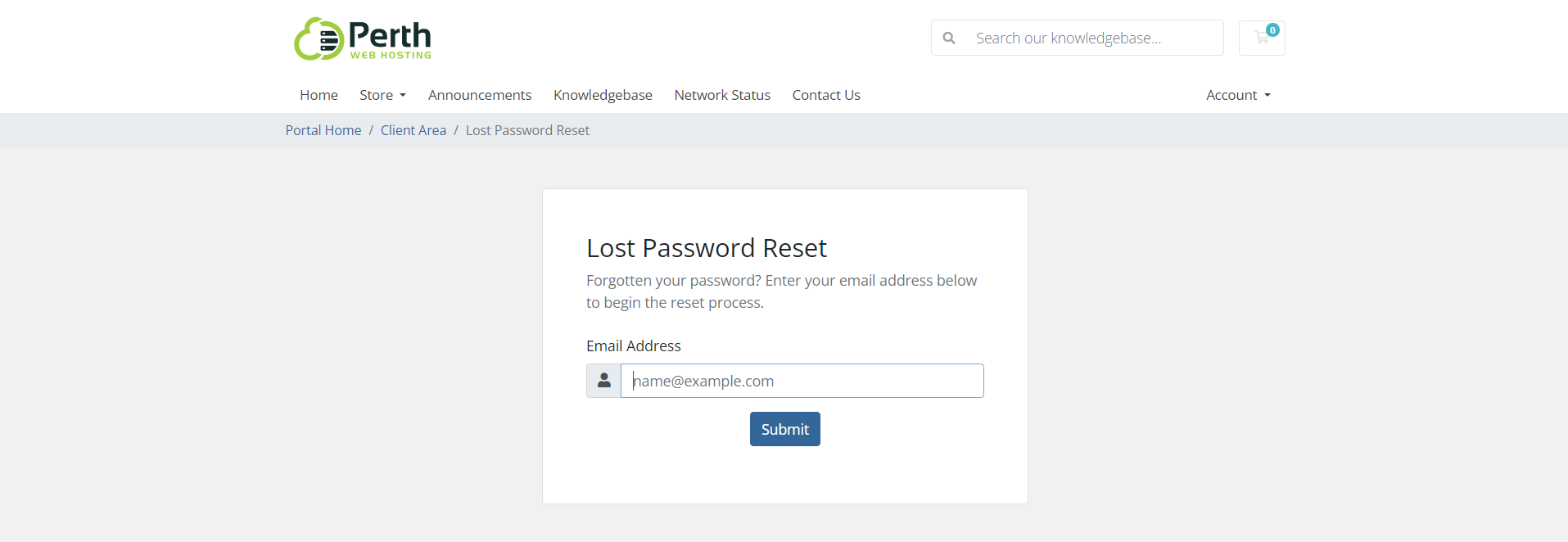Open the Announcements page
1568x542 pixels.
(x=480, y=95)
